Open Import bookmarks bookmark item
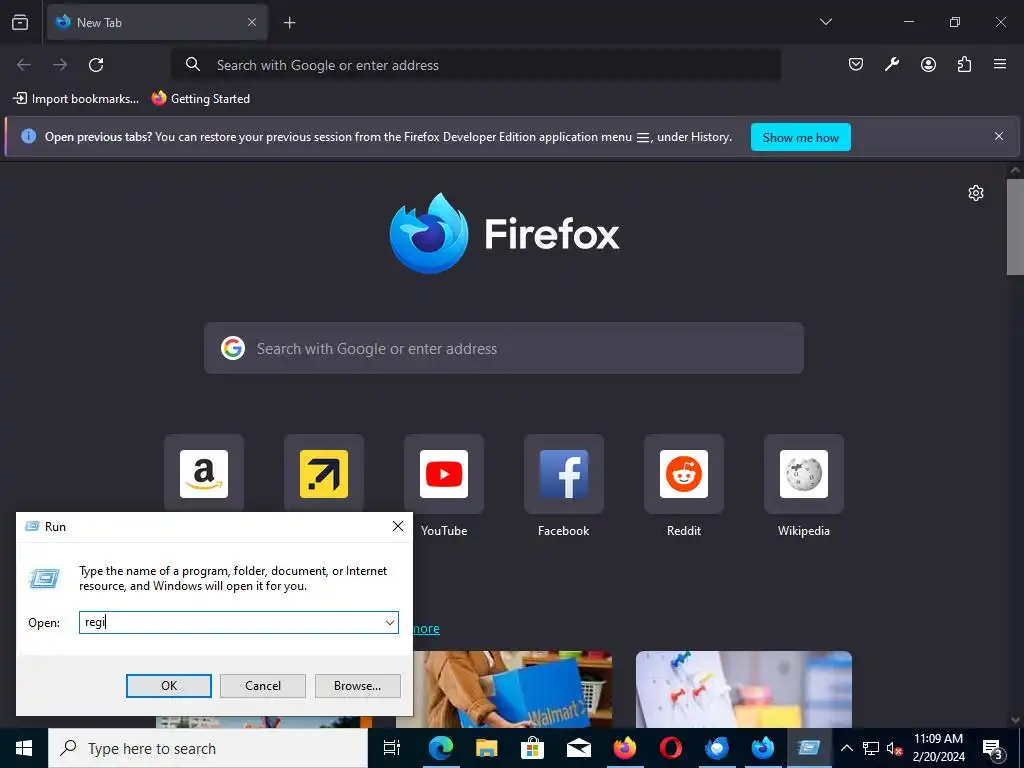The image size is (1024, 768). click(76, 99)
